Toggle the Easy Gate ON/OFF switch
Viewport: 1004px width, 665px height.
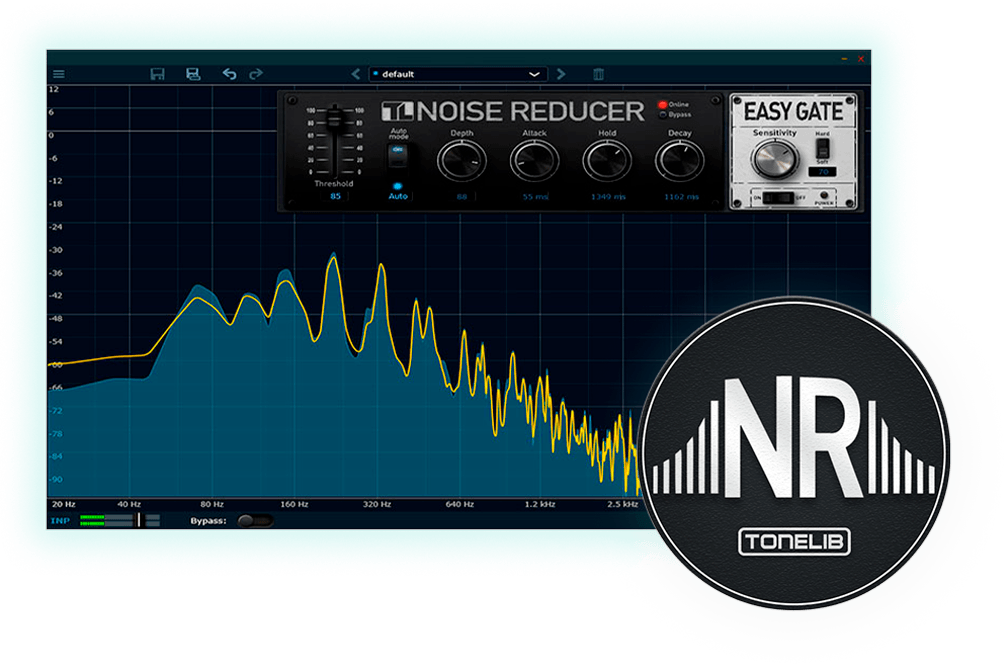click(x=779, y=198)
